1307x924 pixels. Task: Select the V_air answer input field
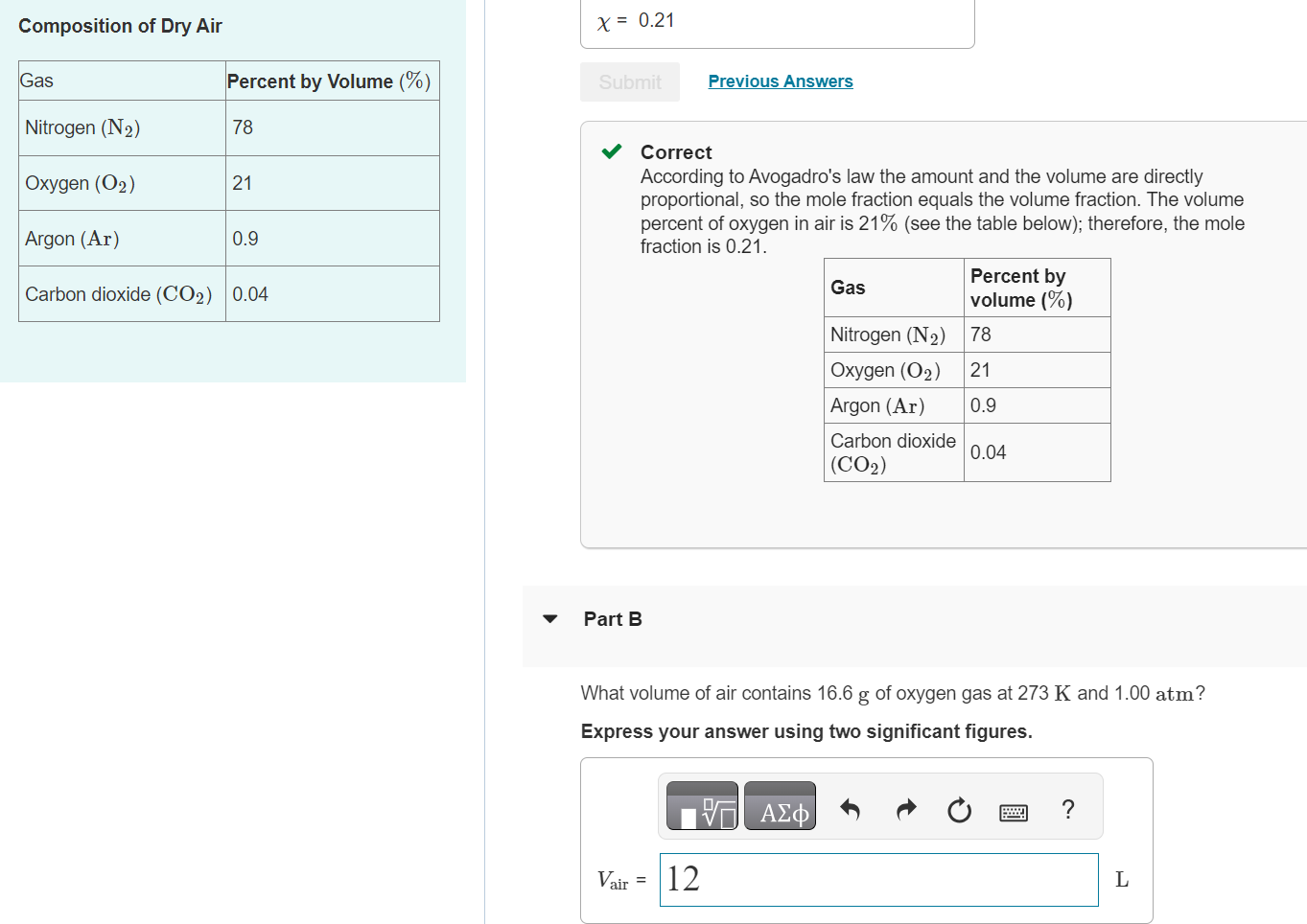point(878,879)
